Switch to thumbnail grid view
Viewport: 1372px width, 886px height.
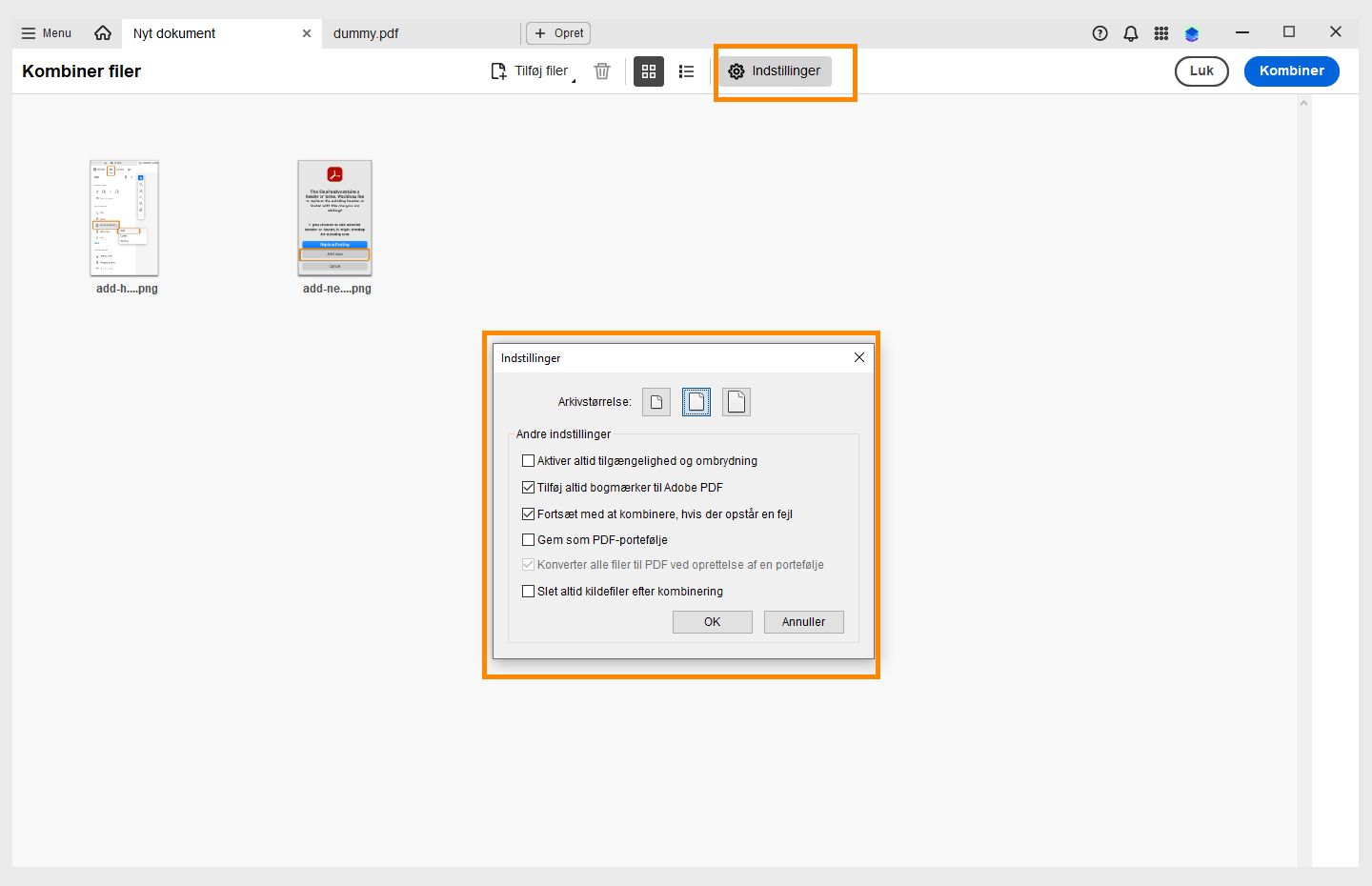(649, 71)
